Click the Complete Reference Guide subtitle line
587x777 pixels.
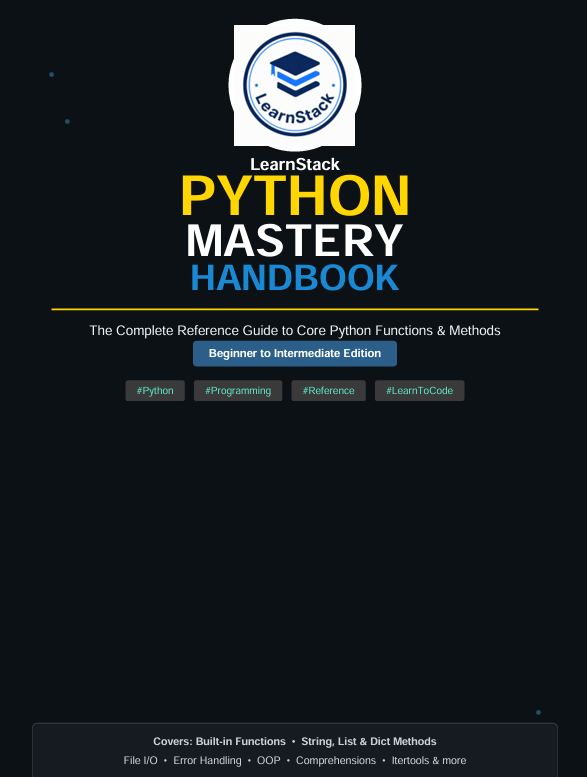[x=295, y=331]
